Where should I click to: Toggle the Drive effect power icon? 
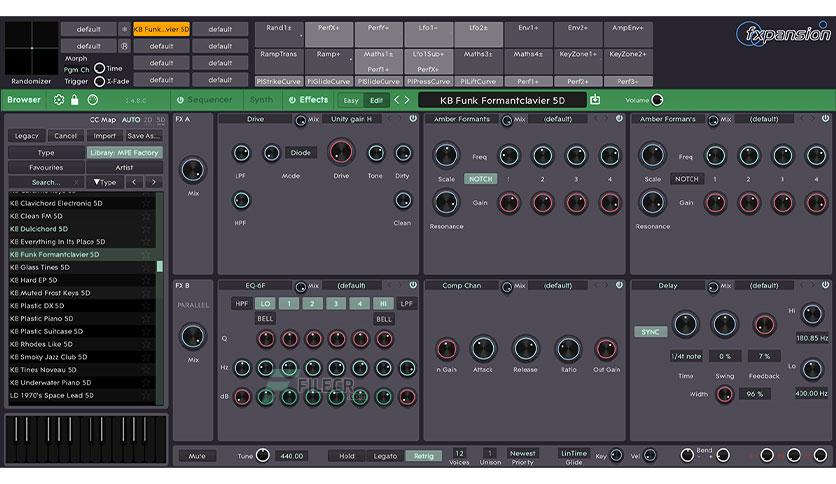[x=413, y=119]
